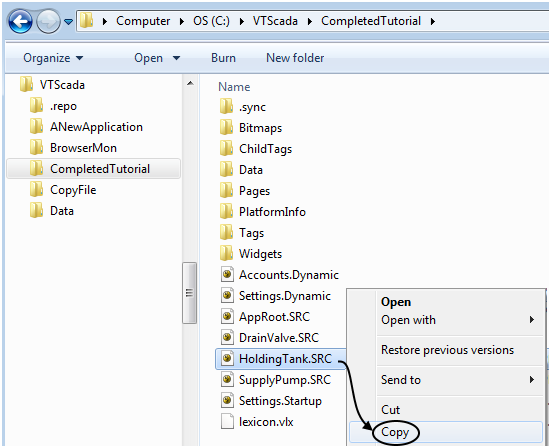This screenshot has width=551, height=448.
Task: Expand the arrow before Computer in breadcrumb
Action: coord(104,22)
